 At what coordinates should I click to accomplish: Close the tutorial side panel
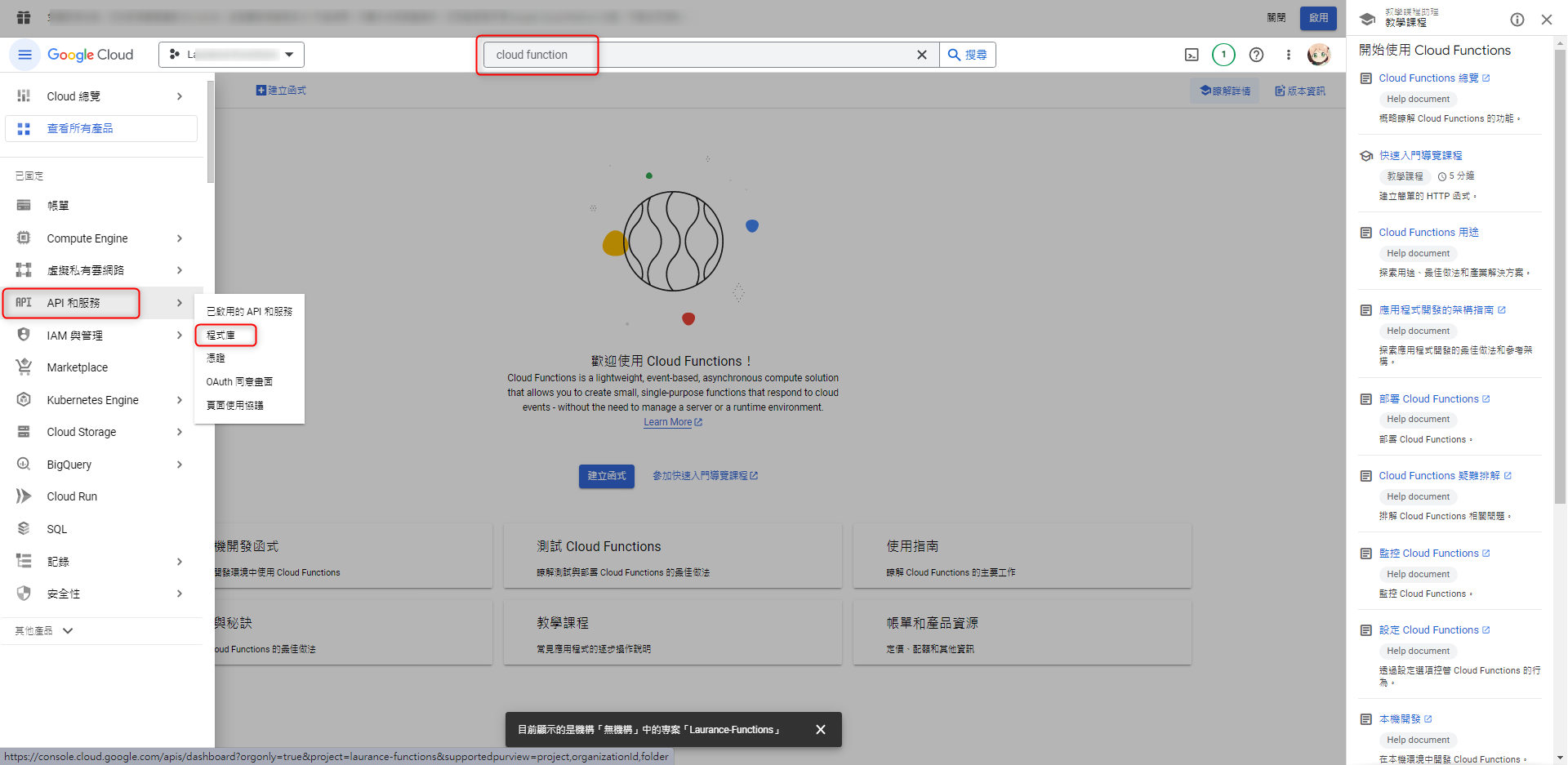click(1547, 20)
